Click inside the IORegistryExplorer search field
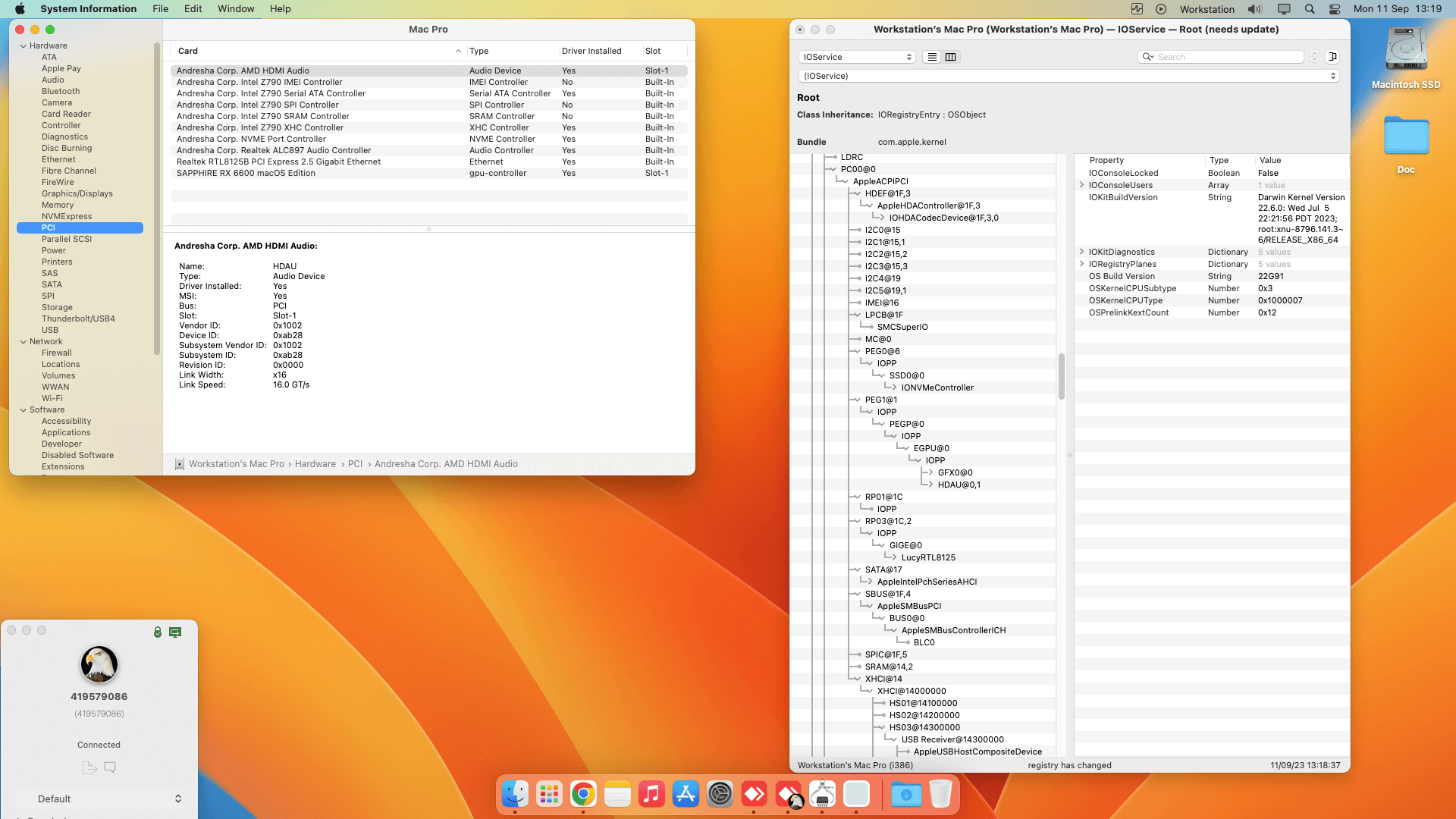Viewport: 1456px width, 819px height. coord(1221,56)
